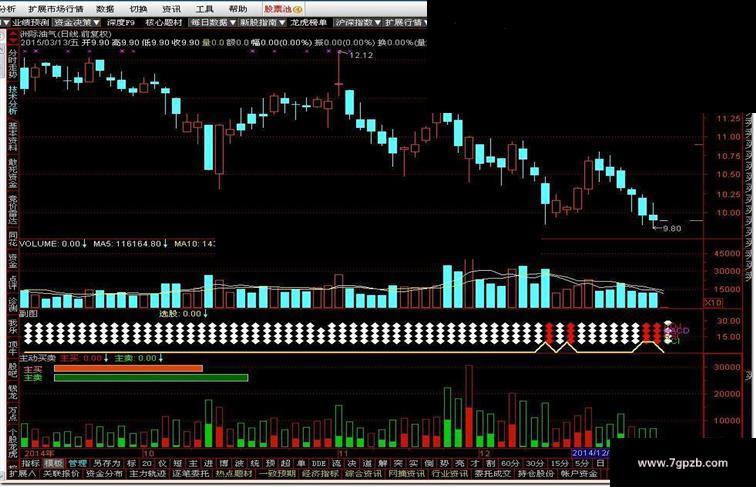This screenshot has width=756, height=487.
Task: Click the 管理 button on bottom bar
Action: 77,463
